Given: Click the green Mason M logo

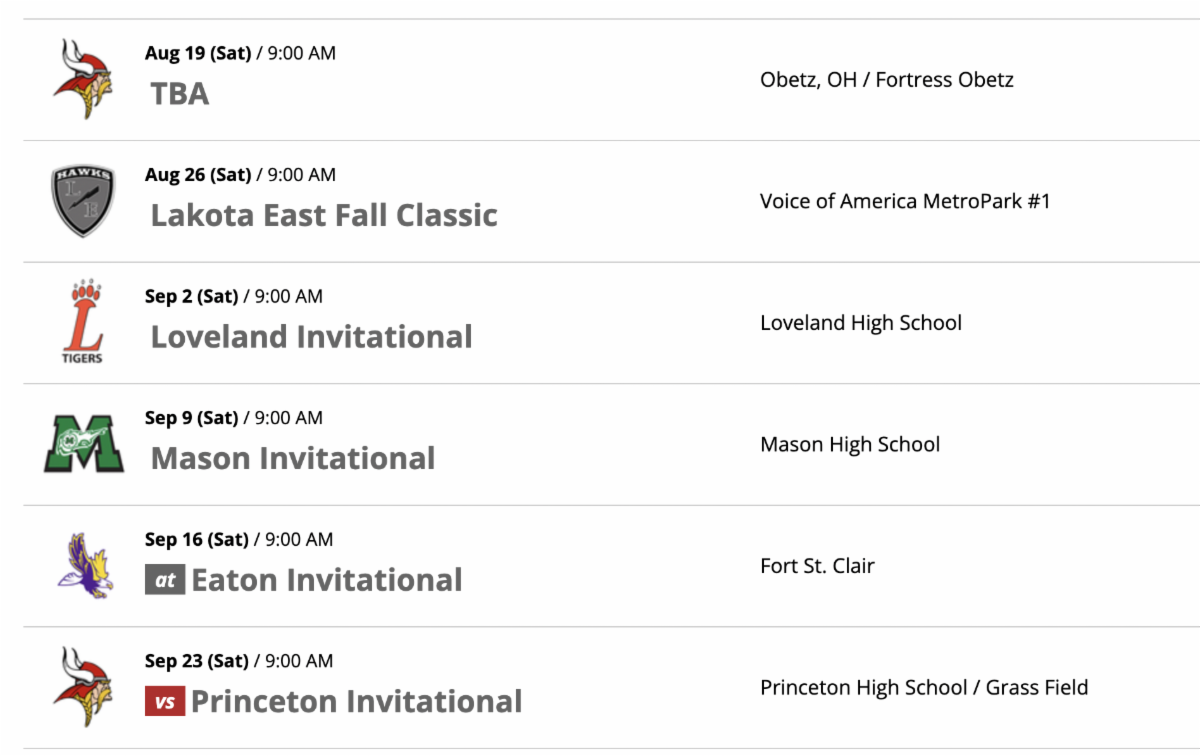Looking at the screenshot, I should [83, 444].
